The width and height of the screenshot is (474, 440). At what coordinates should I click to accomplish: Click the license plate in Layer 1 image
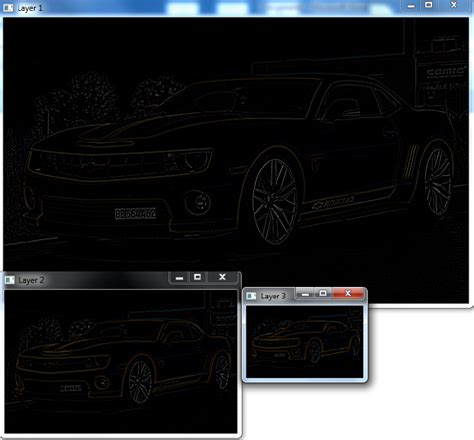point(135,214)
